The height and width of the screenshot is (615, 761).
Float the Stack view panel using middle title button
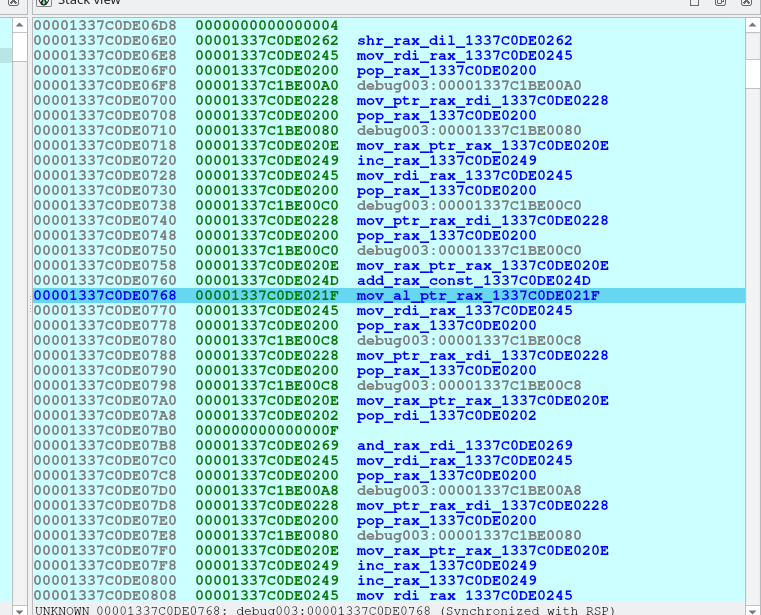point(720,3)
